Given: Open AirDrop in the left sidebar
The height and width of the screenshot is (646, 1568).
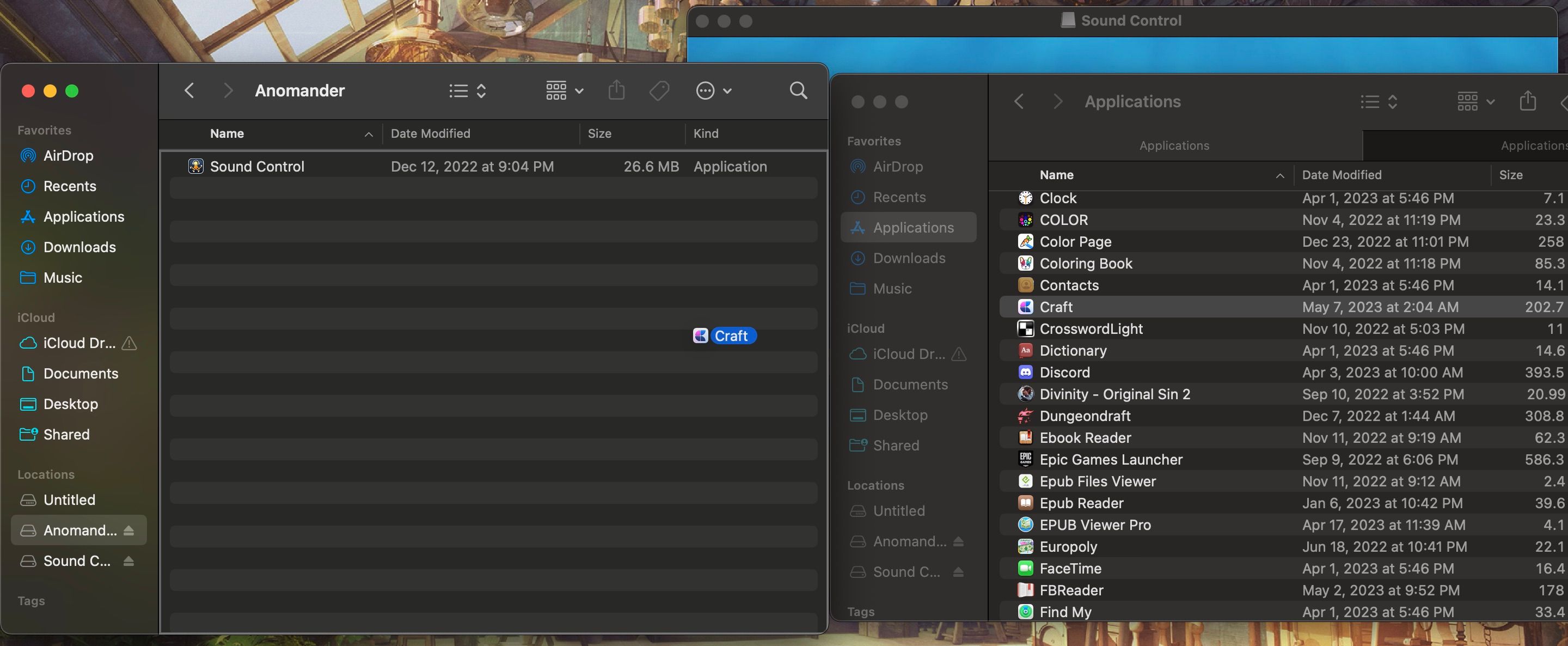Looking at the screenshot, I should point(68,155).
